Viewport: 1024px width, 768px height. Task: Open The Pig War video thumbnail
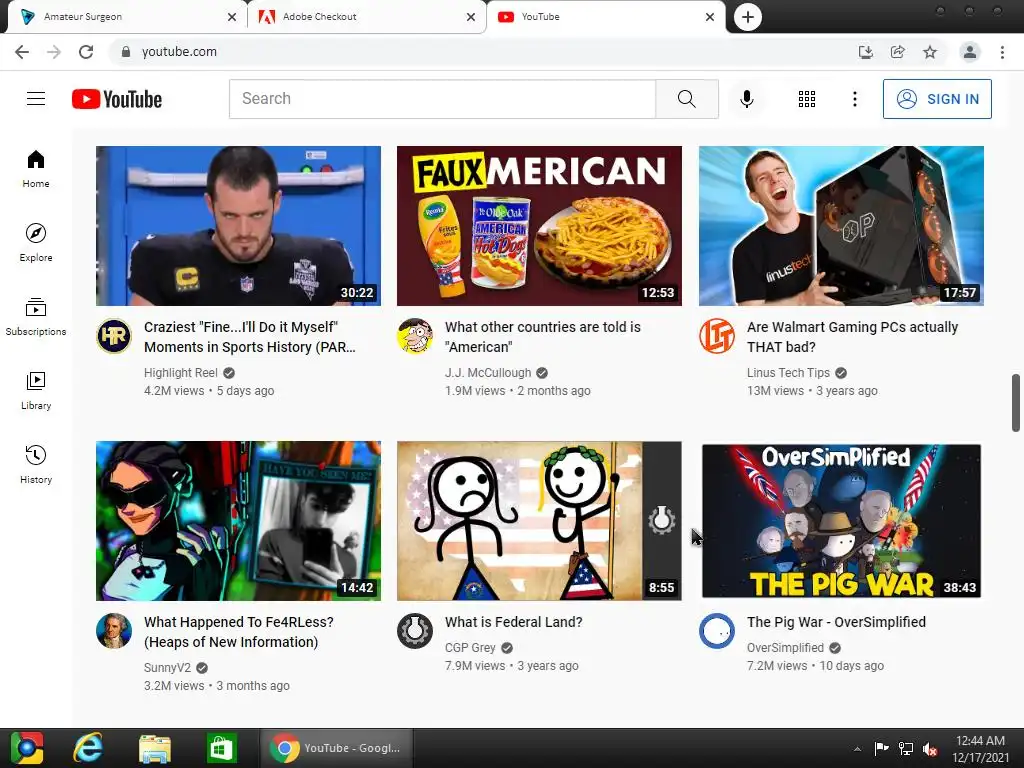click(841, 521)
